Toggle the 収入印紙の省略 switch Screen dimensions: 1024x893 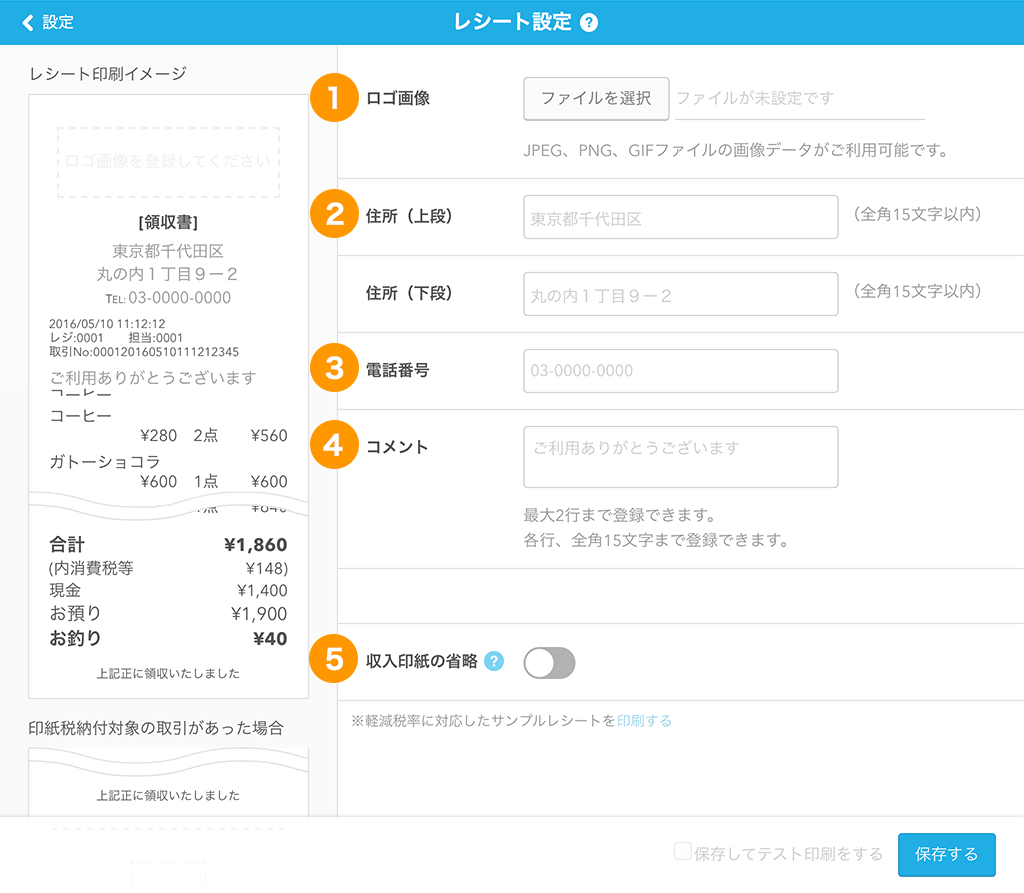549,663
